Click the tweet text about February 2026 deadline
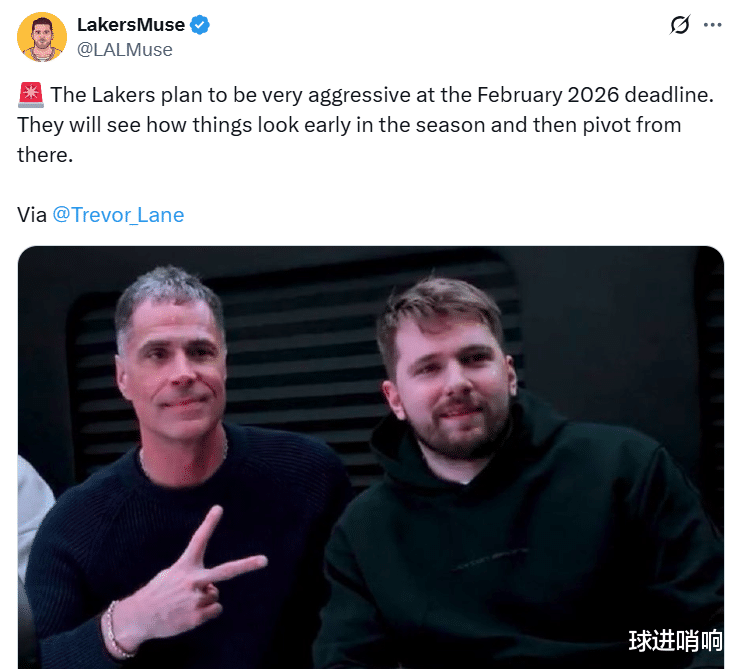 coord(366,125)
